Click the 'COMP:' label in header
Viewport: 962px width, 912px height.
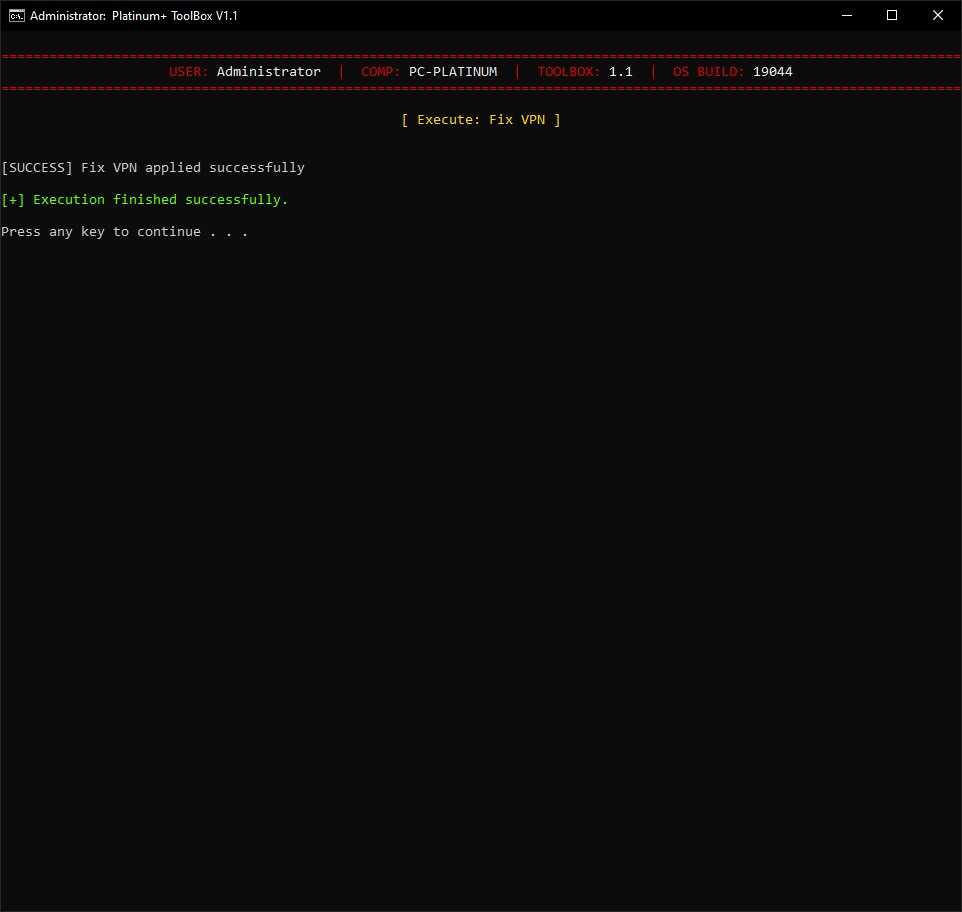[380, 72]
